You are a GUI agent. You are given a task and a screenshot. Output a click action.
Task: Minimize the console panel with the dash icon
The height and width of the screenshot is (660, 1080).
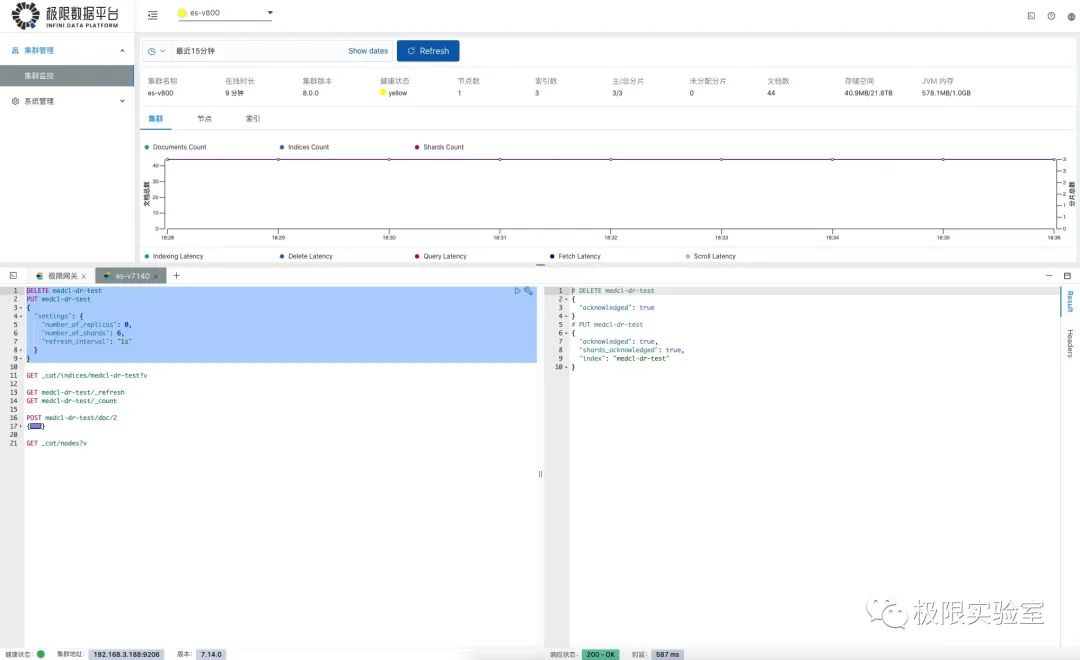tap(1049, 276)
